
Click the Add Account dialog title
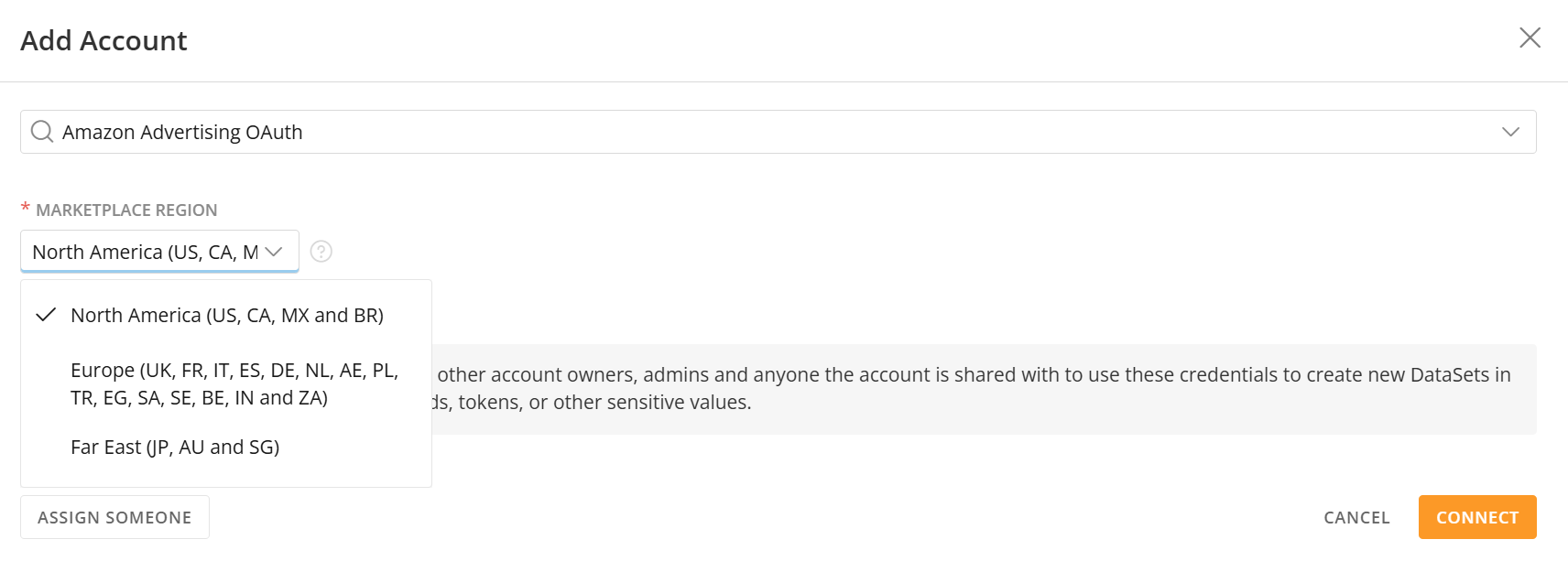(x=103, y=41)
